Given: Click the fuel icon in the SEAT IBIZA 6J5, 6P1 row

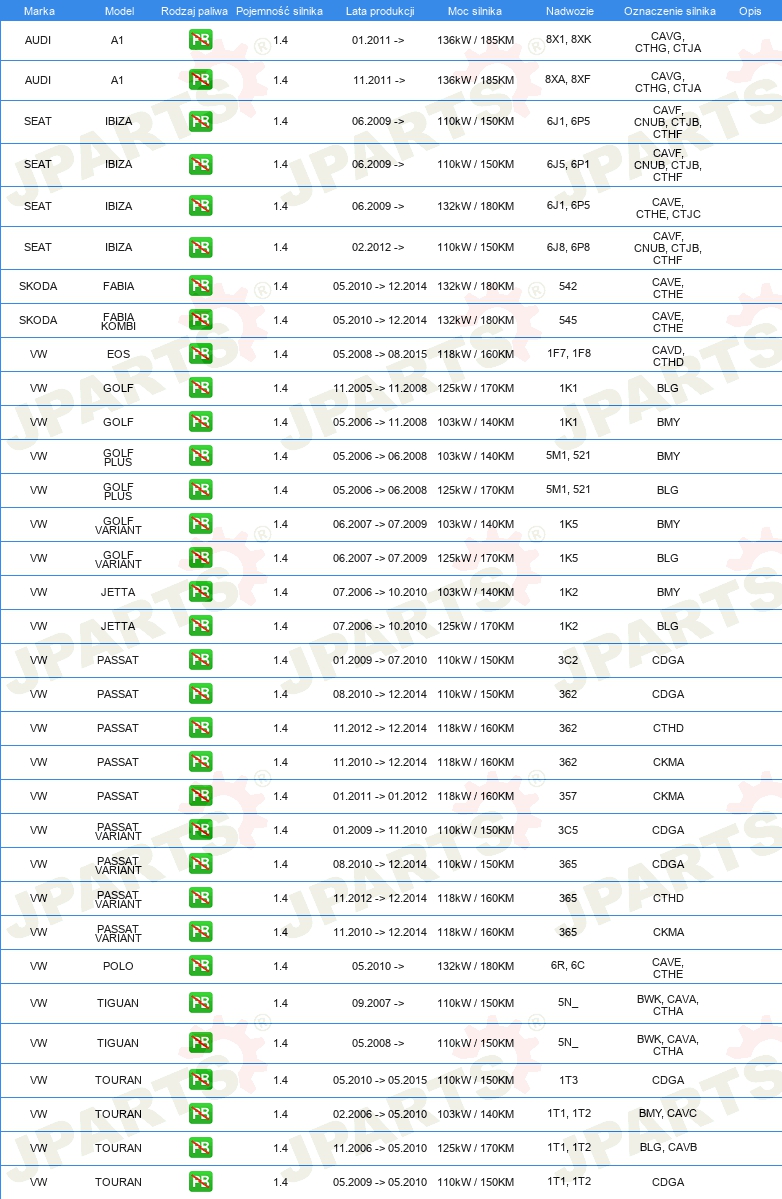Looking at the screenshot, I should 200,164.
